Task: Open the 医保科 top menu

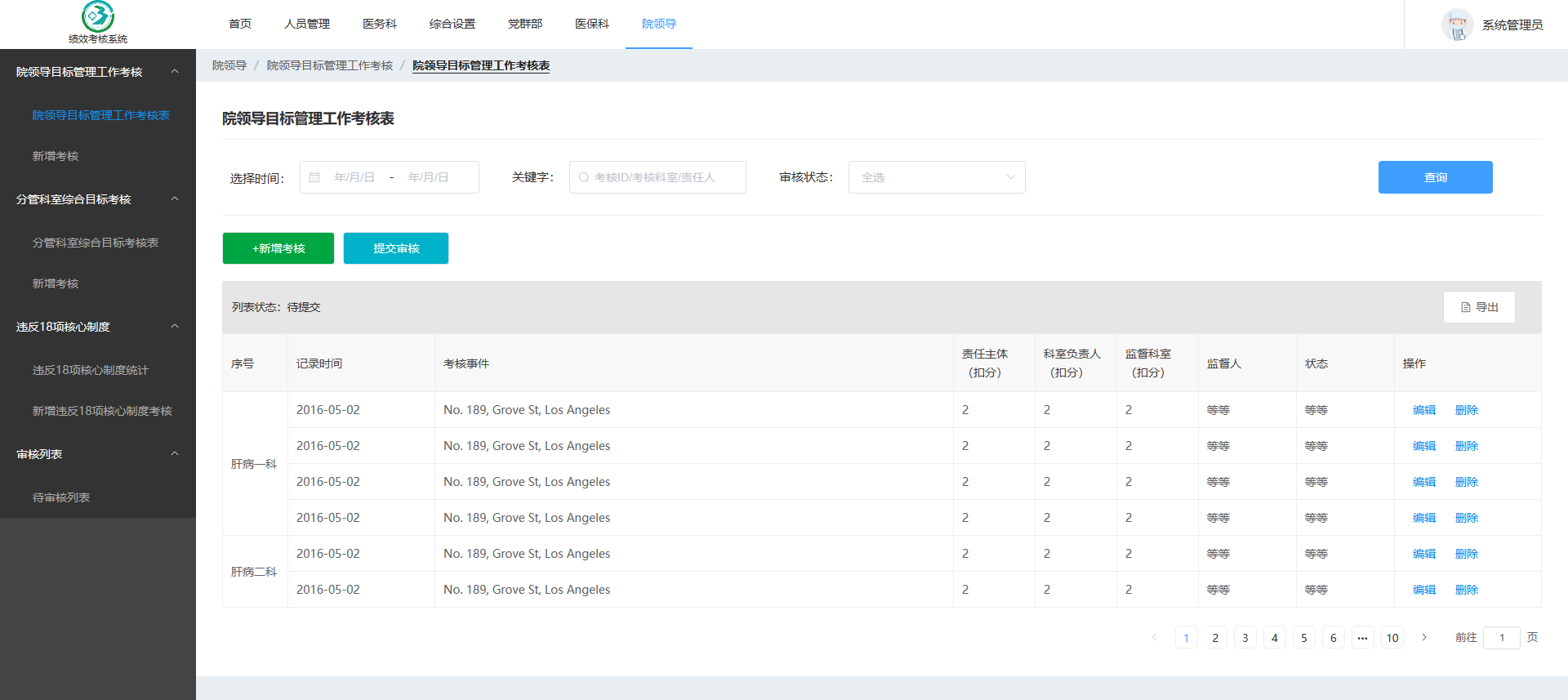Action: [x=592, y=24]
